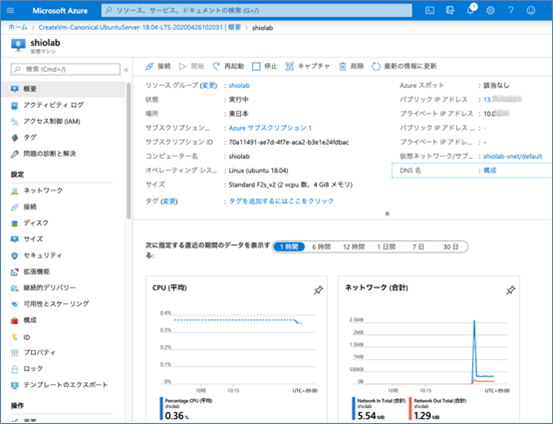Pin the ネットワーク (合計) chart
The width and height of the screenshot is (553, 424).
click(510, 290)
